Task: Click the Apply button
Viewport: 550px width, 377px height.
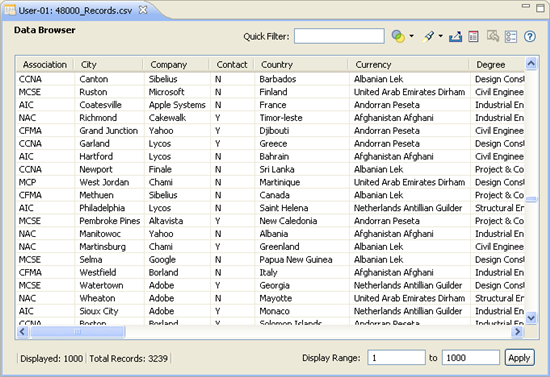Action: pos(519,358)
